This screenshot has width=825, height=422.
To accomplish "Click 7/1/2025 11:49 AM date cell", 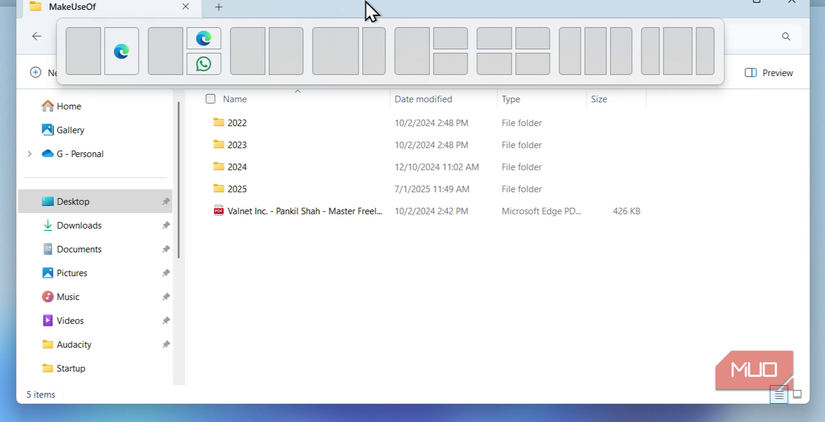I will click(432, 189).
